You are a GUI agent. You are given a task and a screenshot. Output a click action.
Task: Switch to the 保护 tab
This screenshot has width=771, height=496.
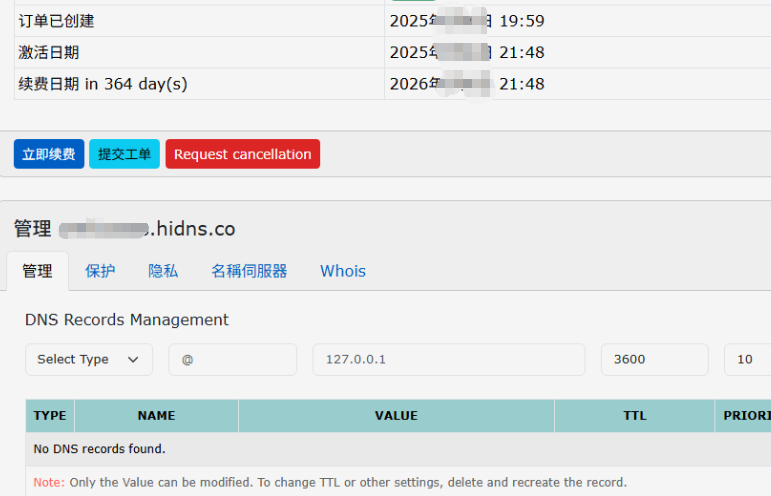click(100, 271)
